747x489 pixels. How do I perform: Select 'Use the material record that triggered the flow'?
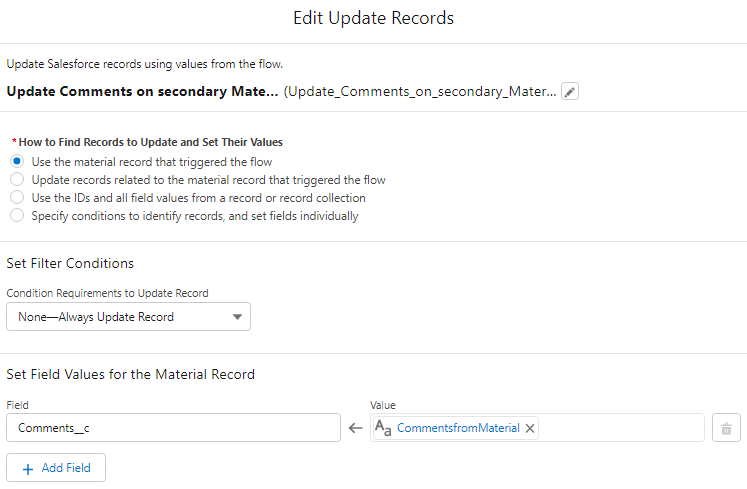coord(17,161)
